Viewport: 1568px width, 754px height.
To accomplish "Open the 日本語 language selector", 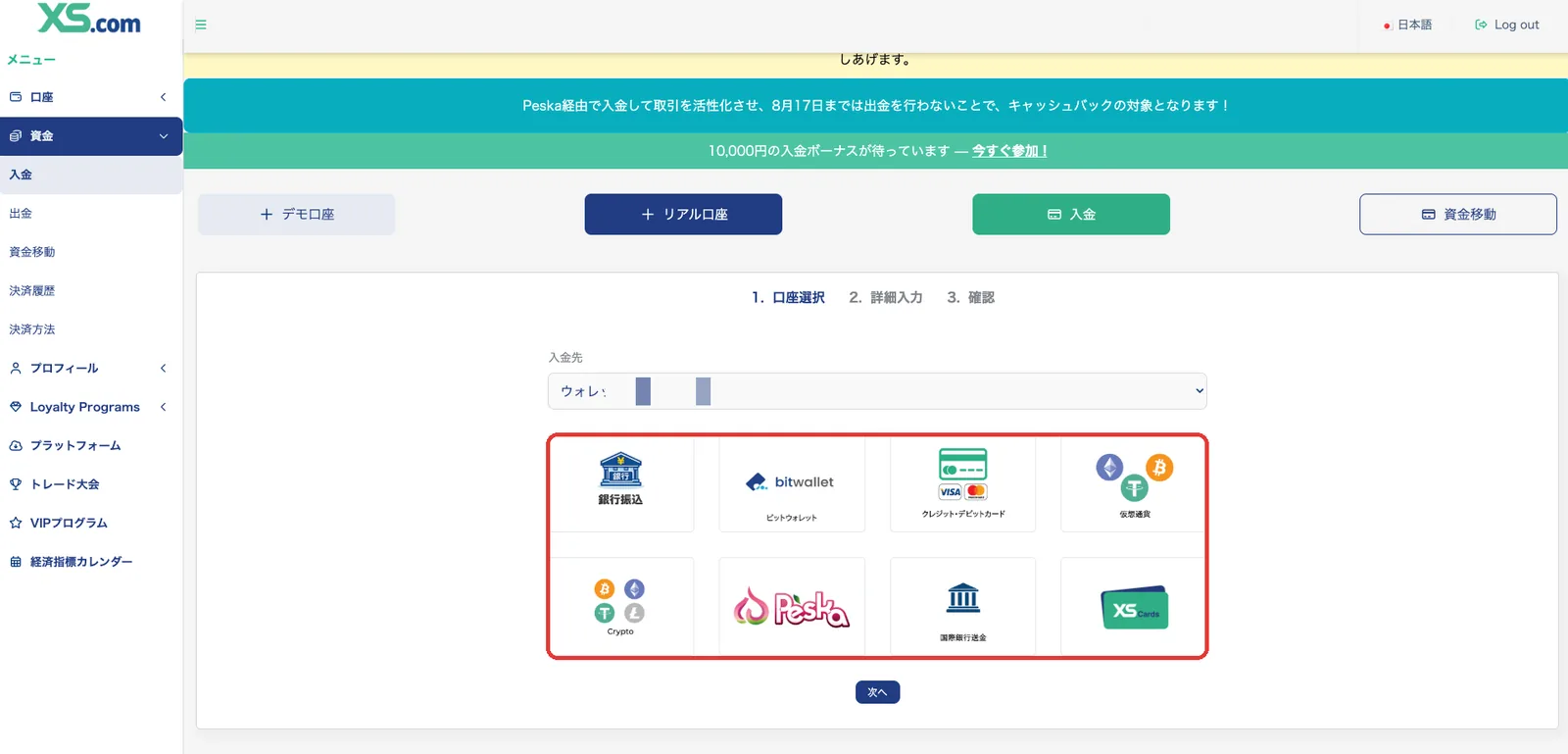I will pos(1407,25).
